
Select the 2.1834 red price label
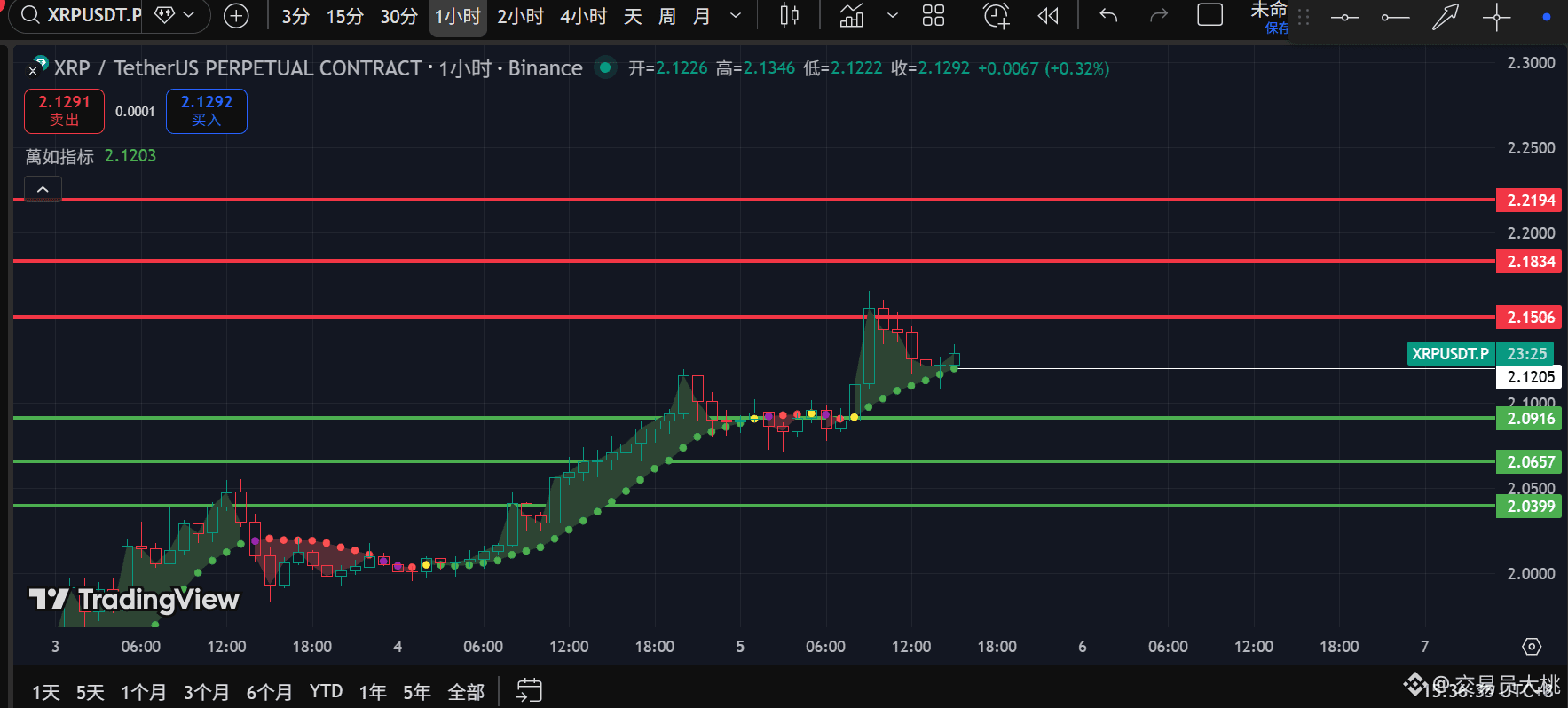click(1529, 262)
